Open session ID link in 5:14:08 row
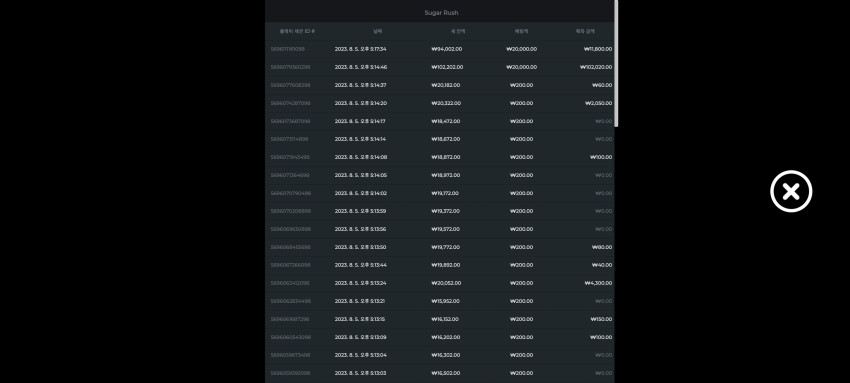The height and width of the screenshot is (383, 850). [x=289, y=157]
